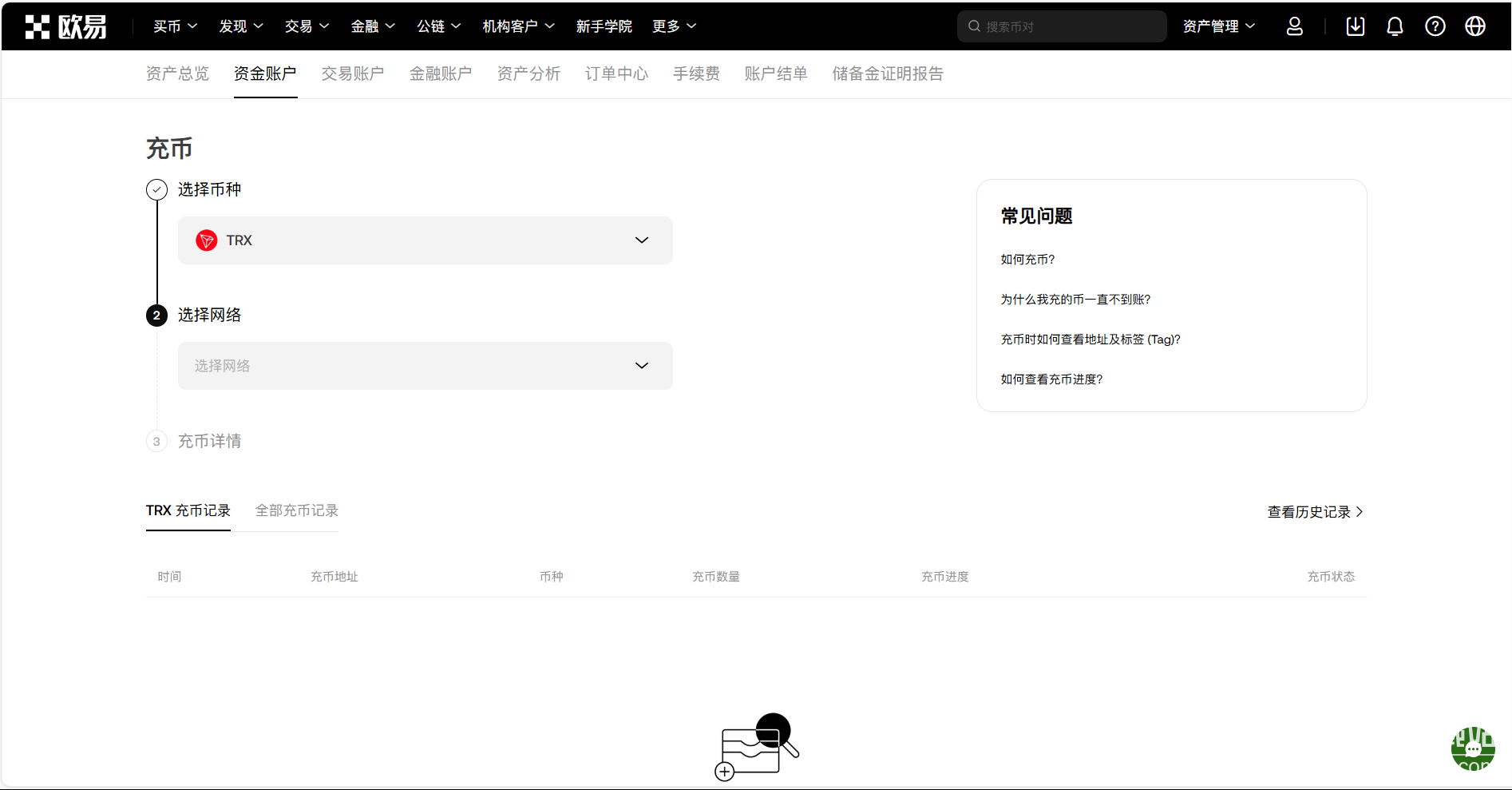The height and width of the screenshot is (790, 1512).
Task: Click the 新手学院 menu item
Action: tap(604, 26)
